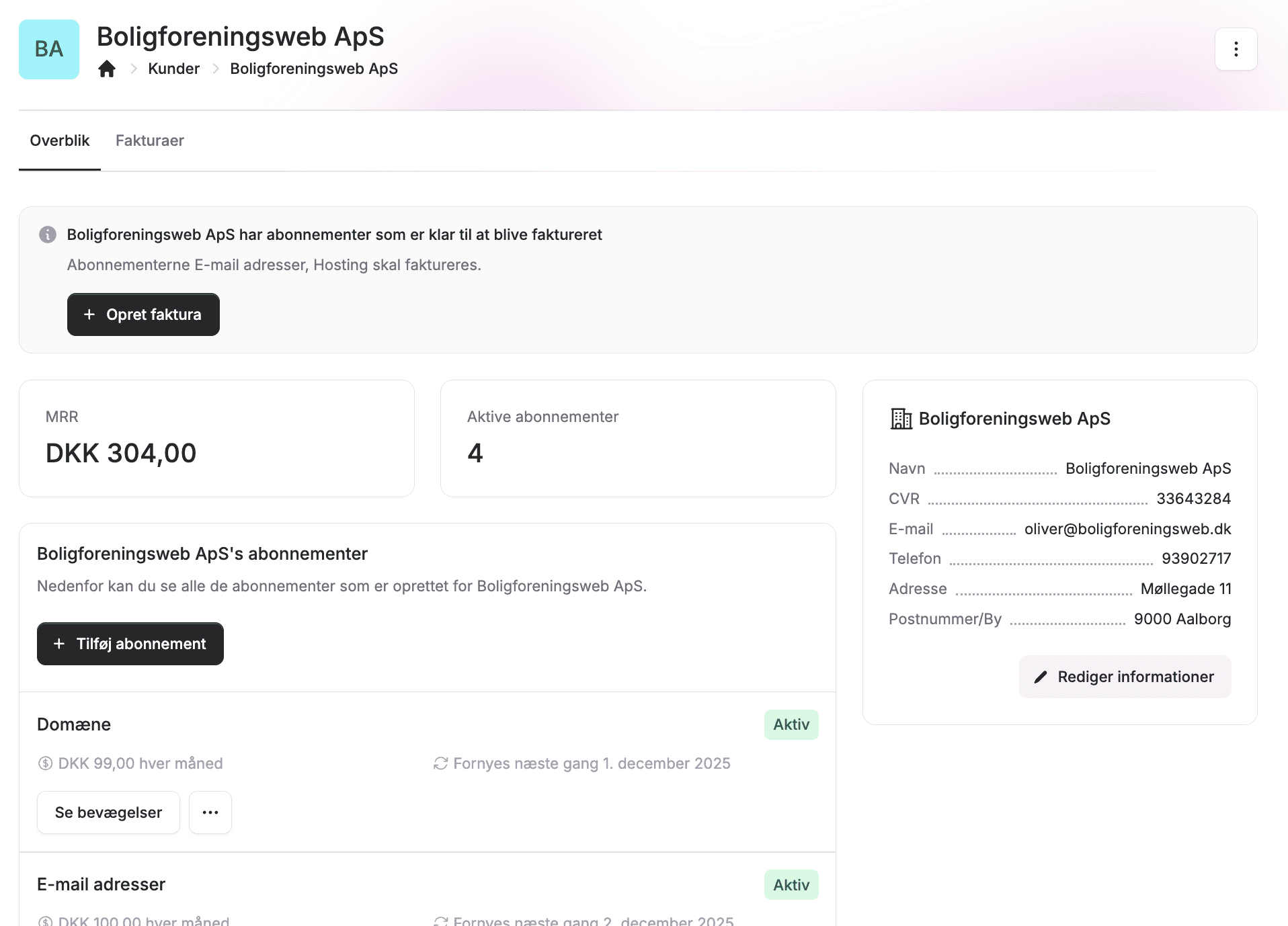Click the MRR DKK 304,00 card
The height and width of the screenshot is (926, 1288).
point(216,438)
